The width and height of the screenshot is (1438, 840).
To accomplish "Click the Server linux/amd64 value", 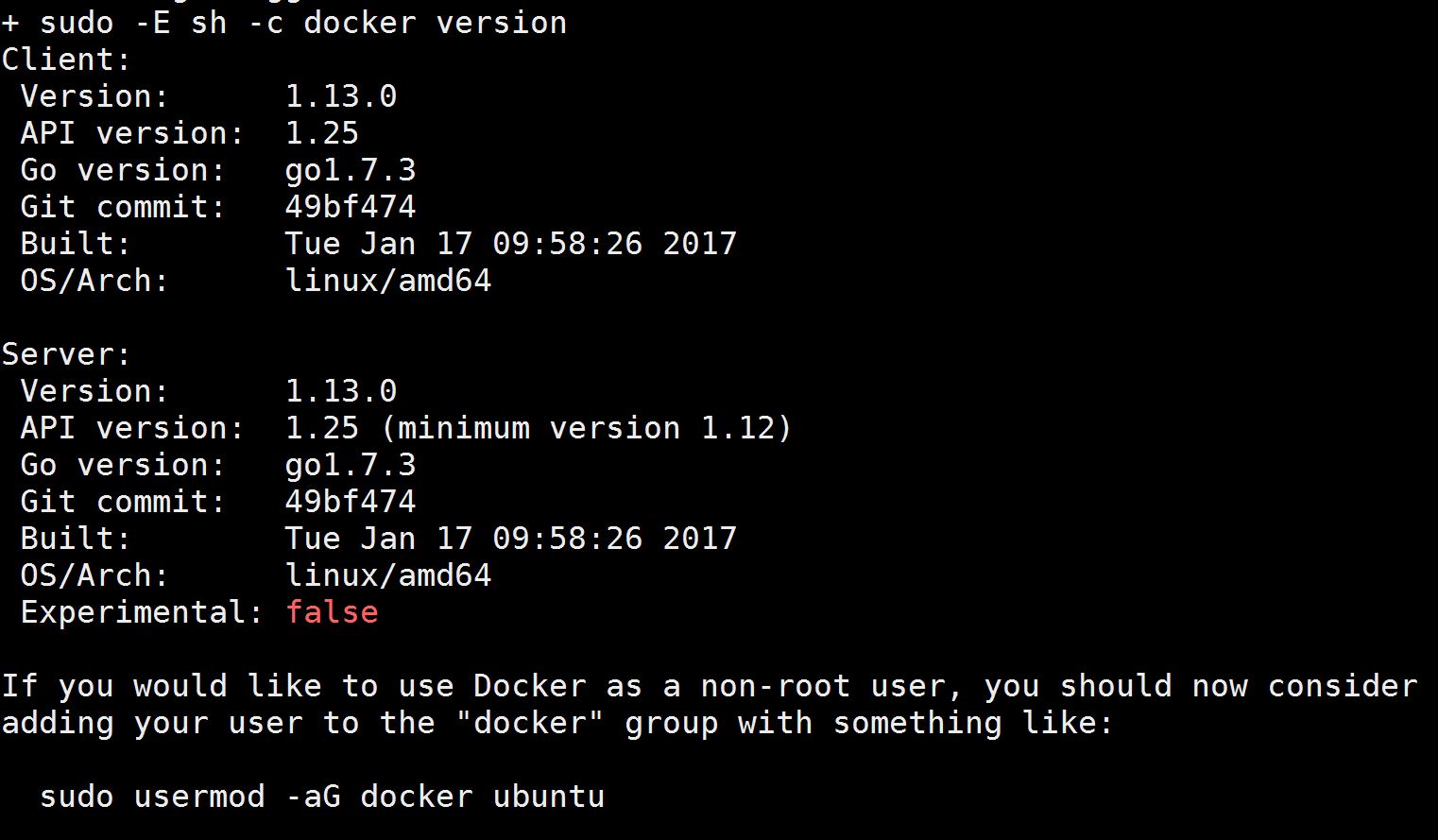I will 388,575.
